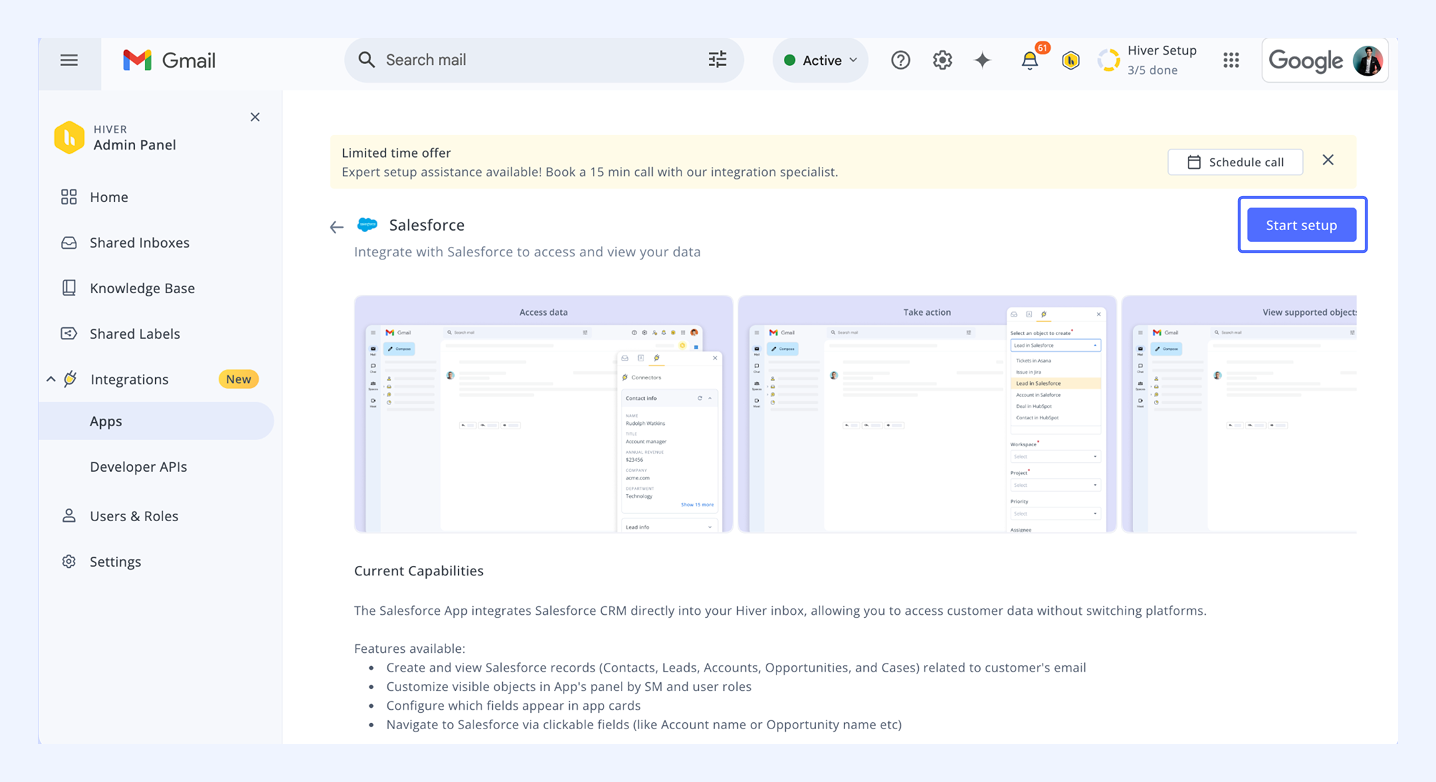Click the search magnifier icon
The height and width of the screenshot is (782, 1436).
[367, 60]
